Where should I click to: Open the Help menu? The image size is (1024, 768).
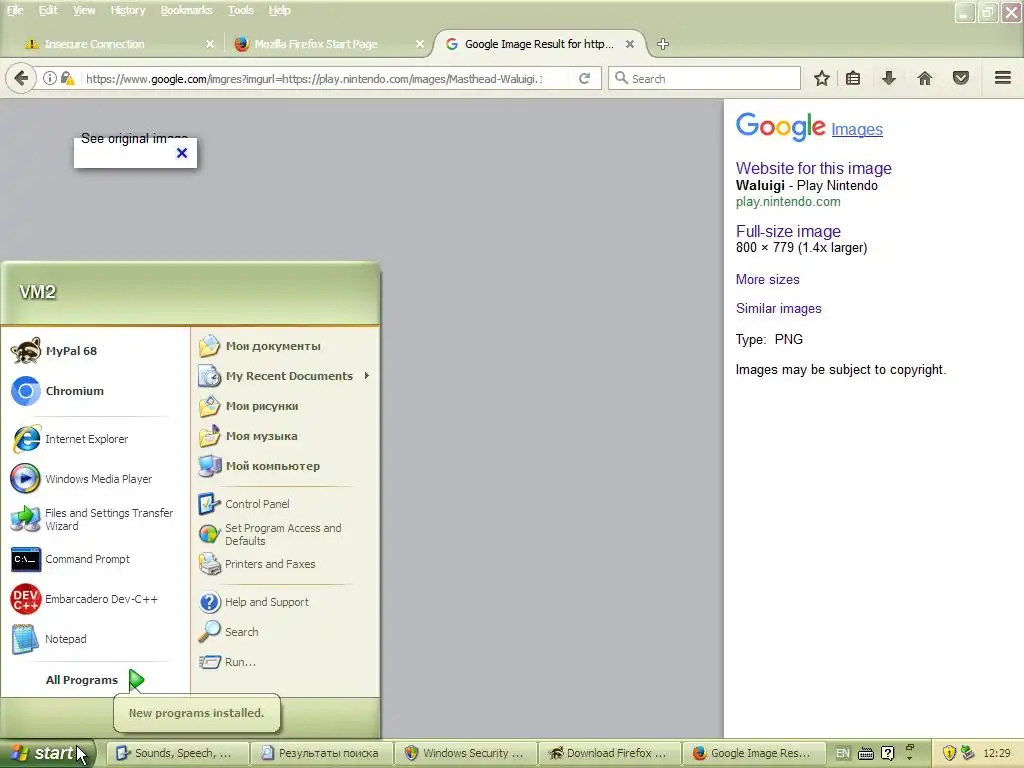pos(280,10)
